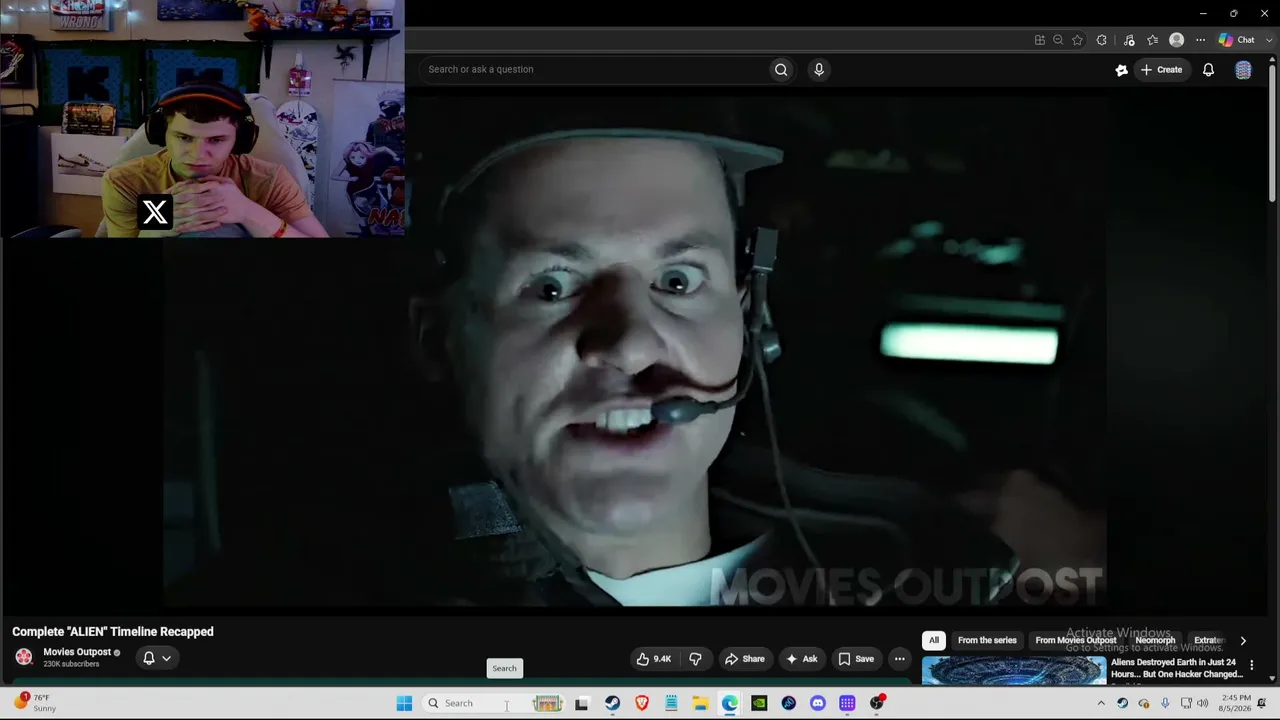Open Brave browser from the taskbar

coord(642,703)
